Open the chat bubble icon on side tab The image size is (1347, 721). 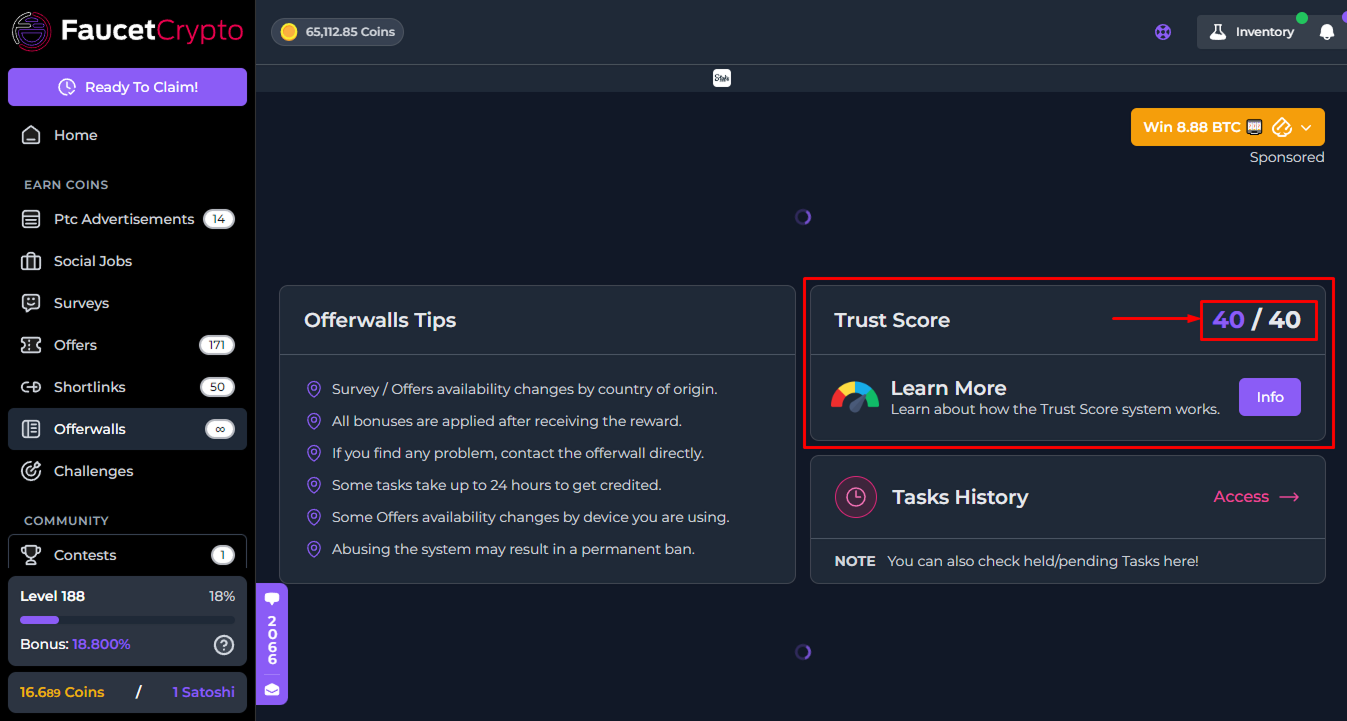click(x=272, y=599)
